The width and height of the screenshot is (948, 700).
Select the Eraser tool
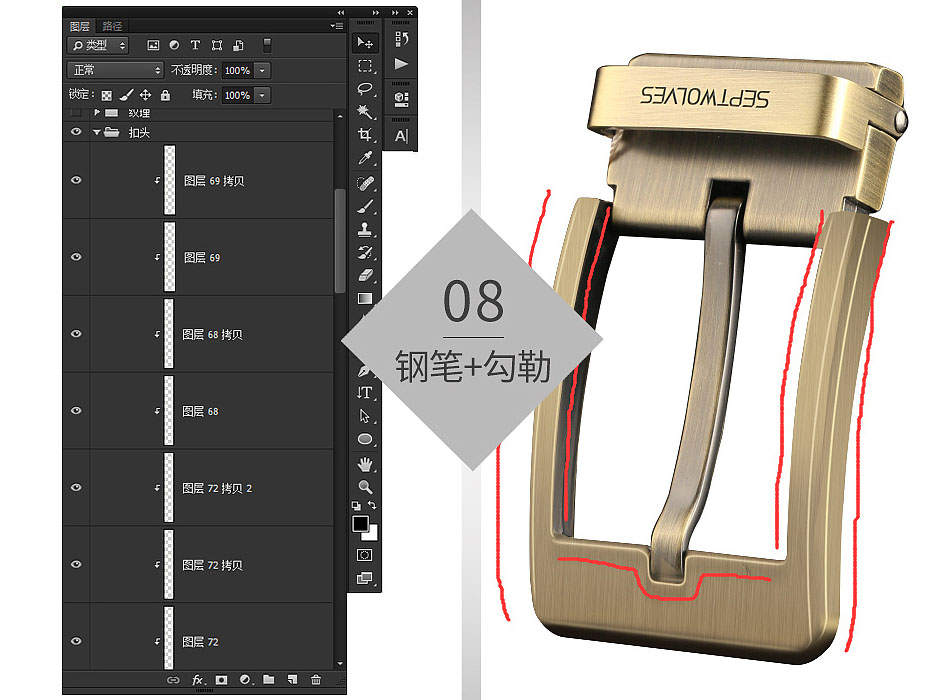pos(365,275)
